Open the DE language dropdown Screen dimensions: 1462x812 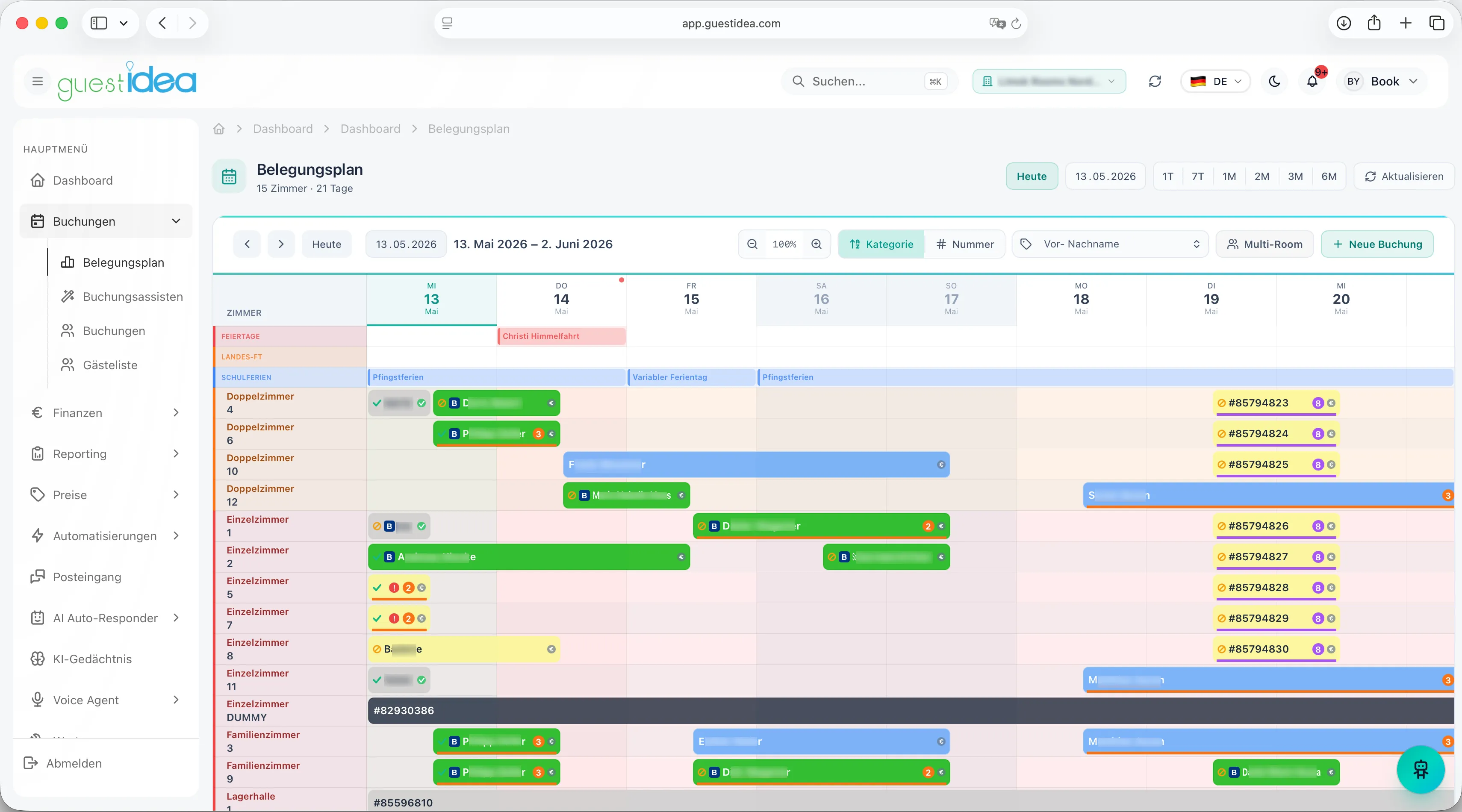[x=1215, y=81]
